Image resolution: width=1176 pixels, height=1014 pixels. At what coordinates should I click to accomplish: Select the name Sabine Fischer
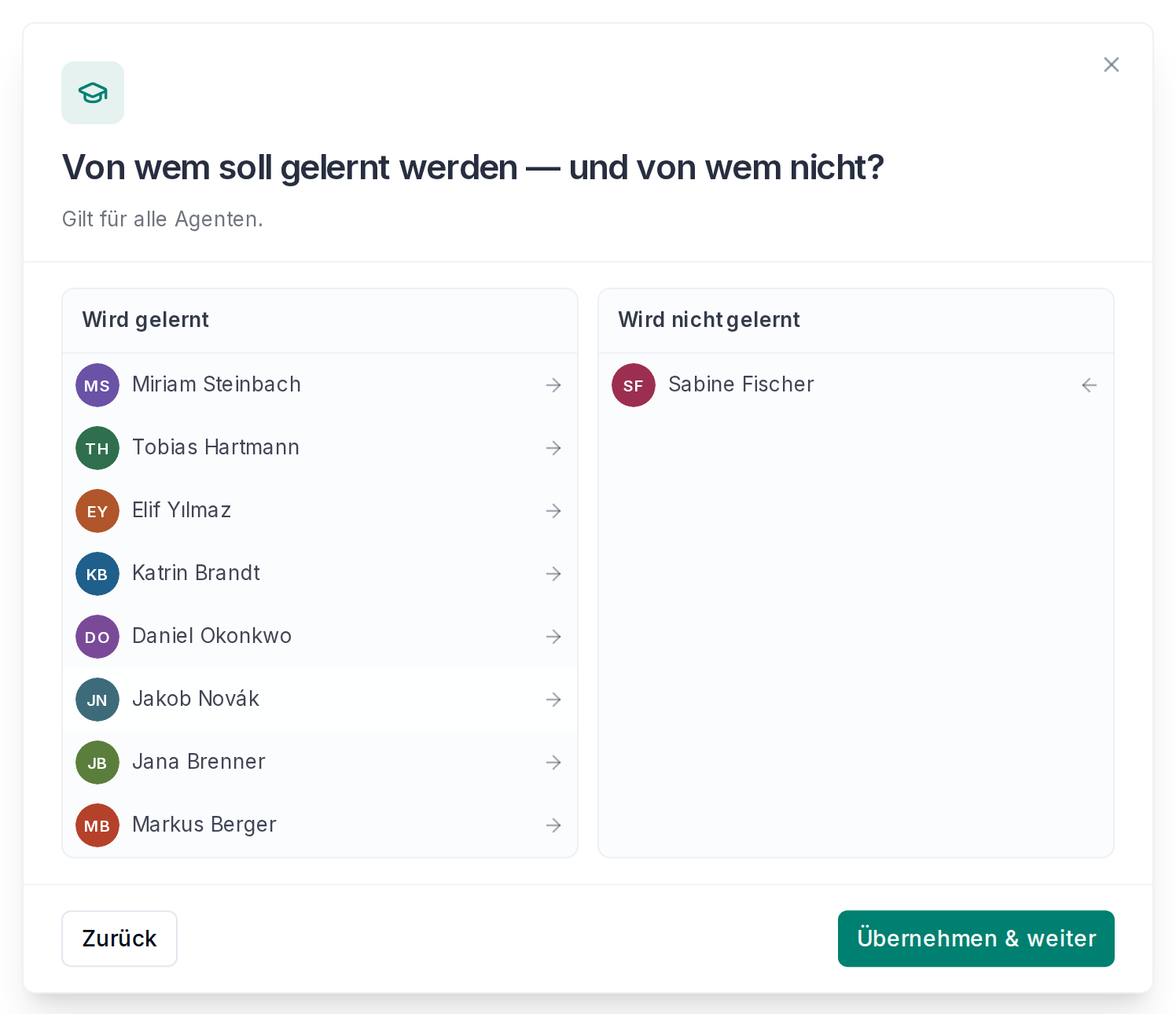point(741,384)
